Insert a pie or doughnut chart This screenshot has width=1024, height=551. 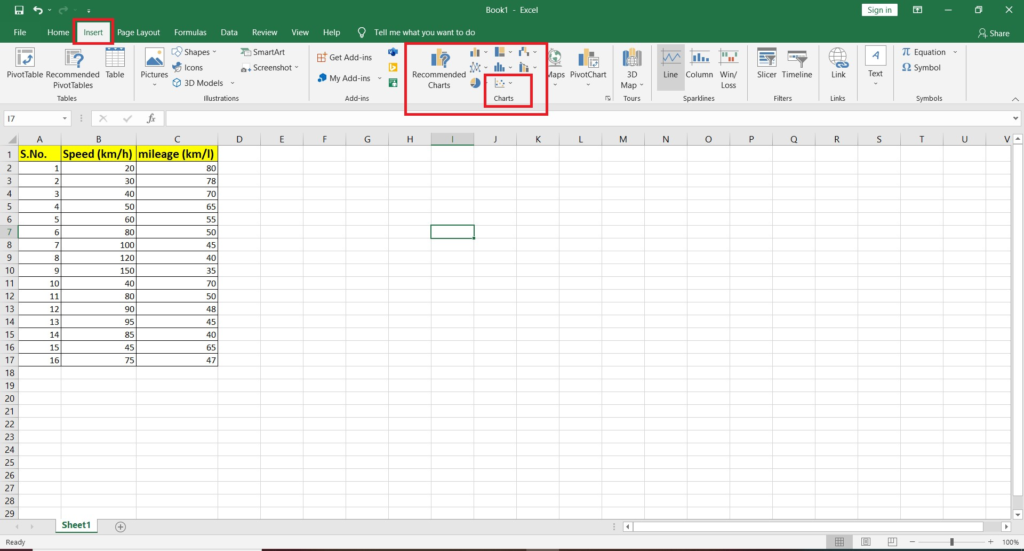click(x=476, y=83)
